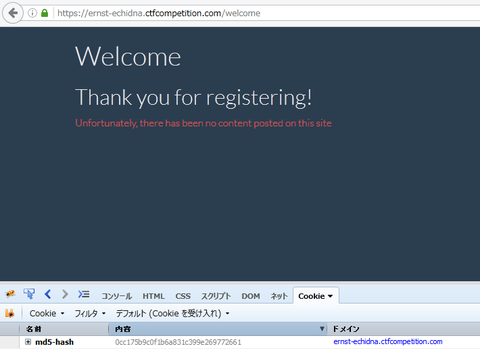The width and height of the screenshot is (480, 361).
Task: Click the browser back arrow button
Action: pyautogui.click(x=13, y=13)
